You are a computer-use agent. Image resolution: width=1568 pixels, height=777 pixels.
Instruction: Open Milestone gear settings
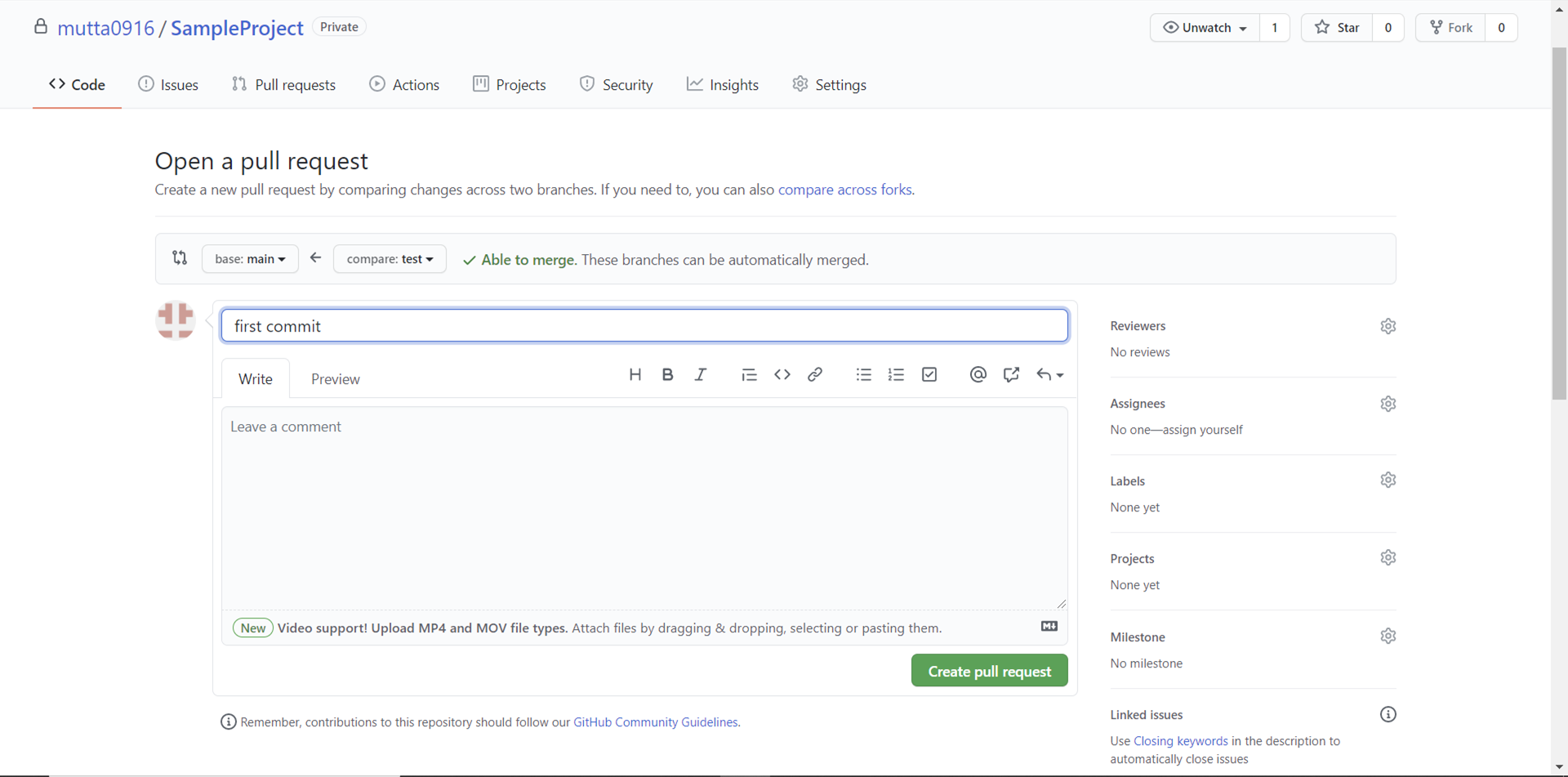coord(1388,636)
